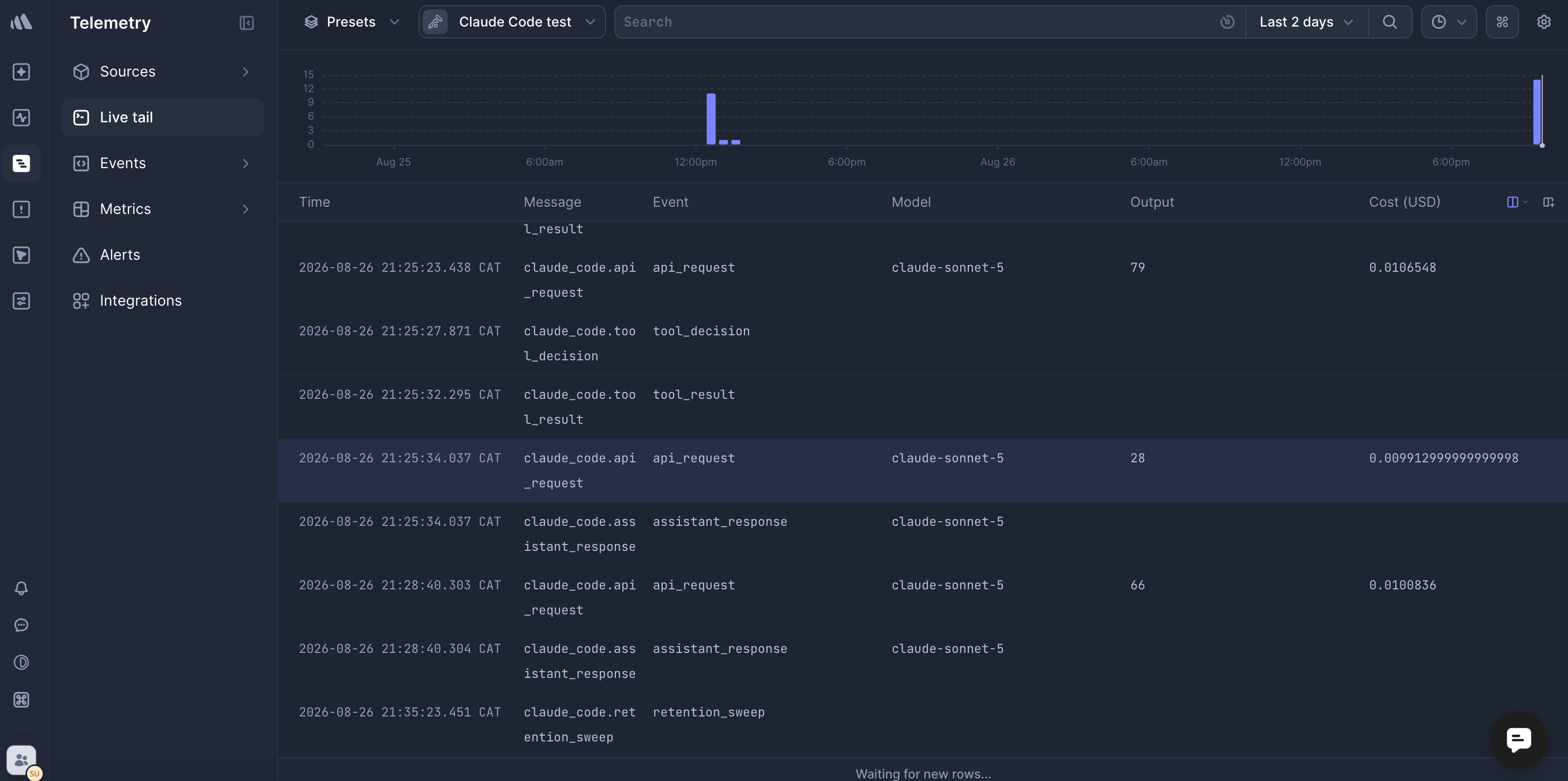This screenshot has width=1568, height=781.
Task: Click the small histogram bar right after 12:00pm
Action: (x=723, y=142)
